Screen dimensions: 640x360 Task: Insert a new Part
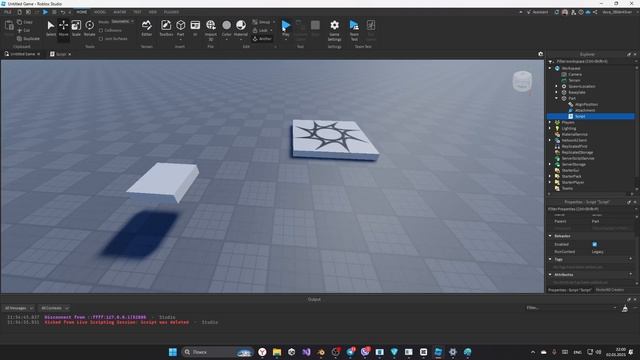pos(180,28)
